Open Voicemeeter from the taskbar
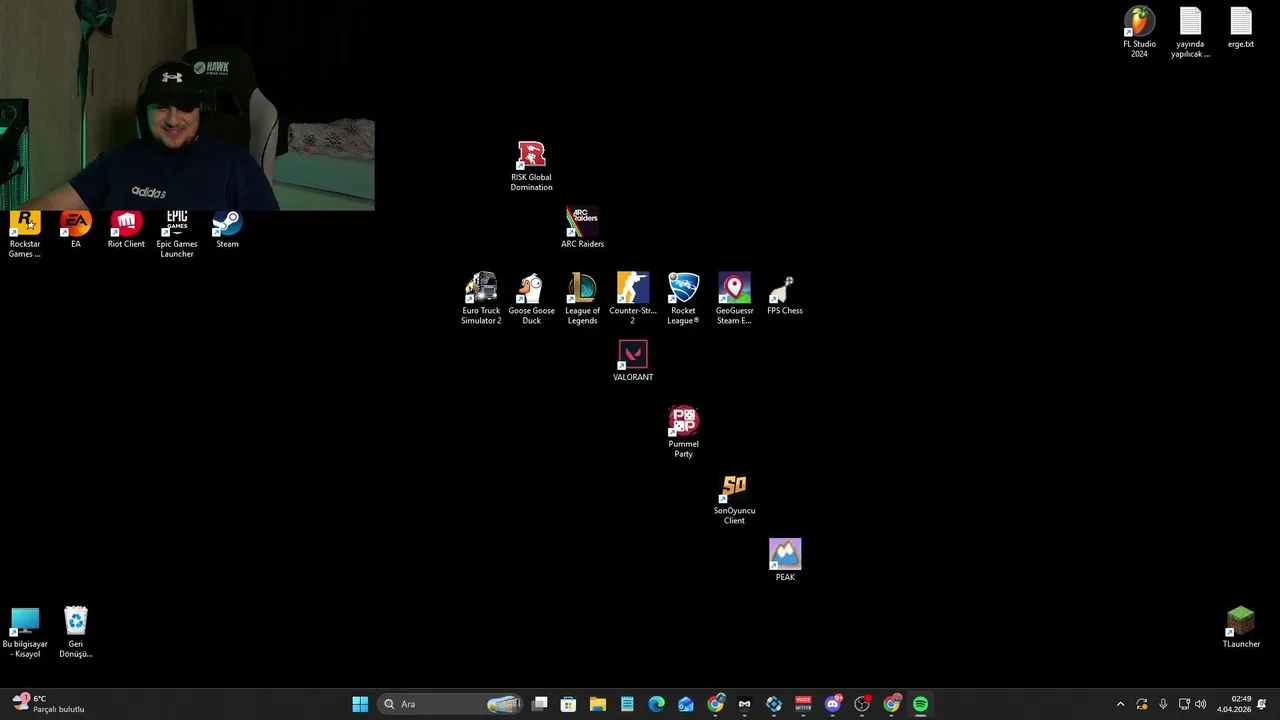Viewport: 1280px width, 720px height. pos(803,704)
